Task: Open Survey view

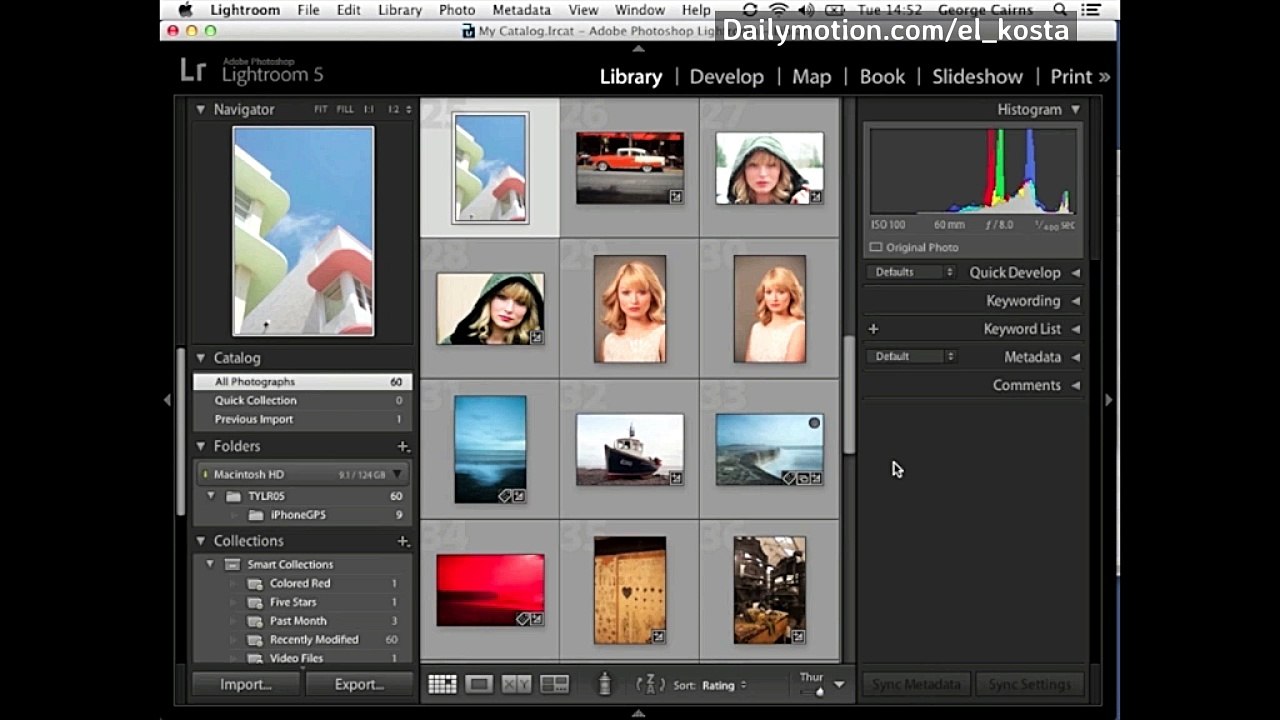Action: (554, 685)
